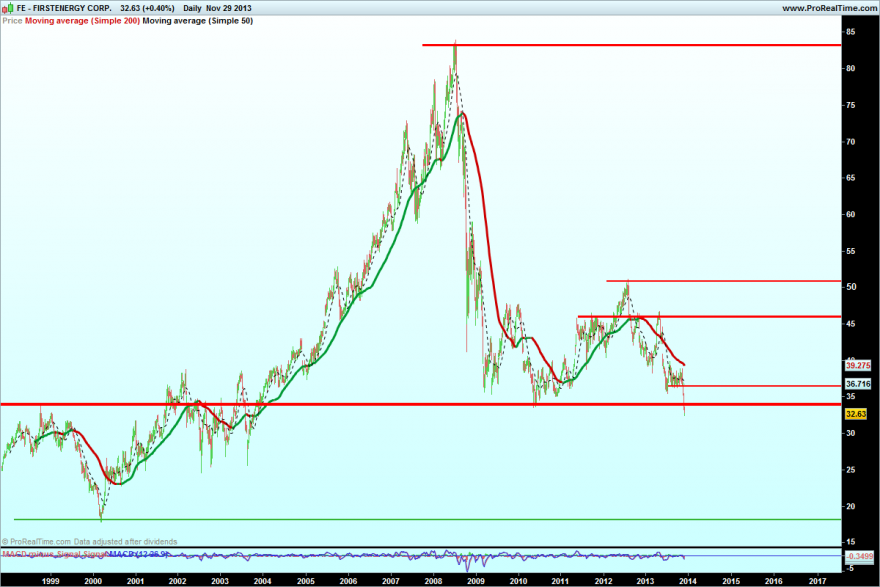Select the FE - FIRSTENERGY CORP. title text
The height and width of the screenshot is (587, 880).
64,8
